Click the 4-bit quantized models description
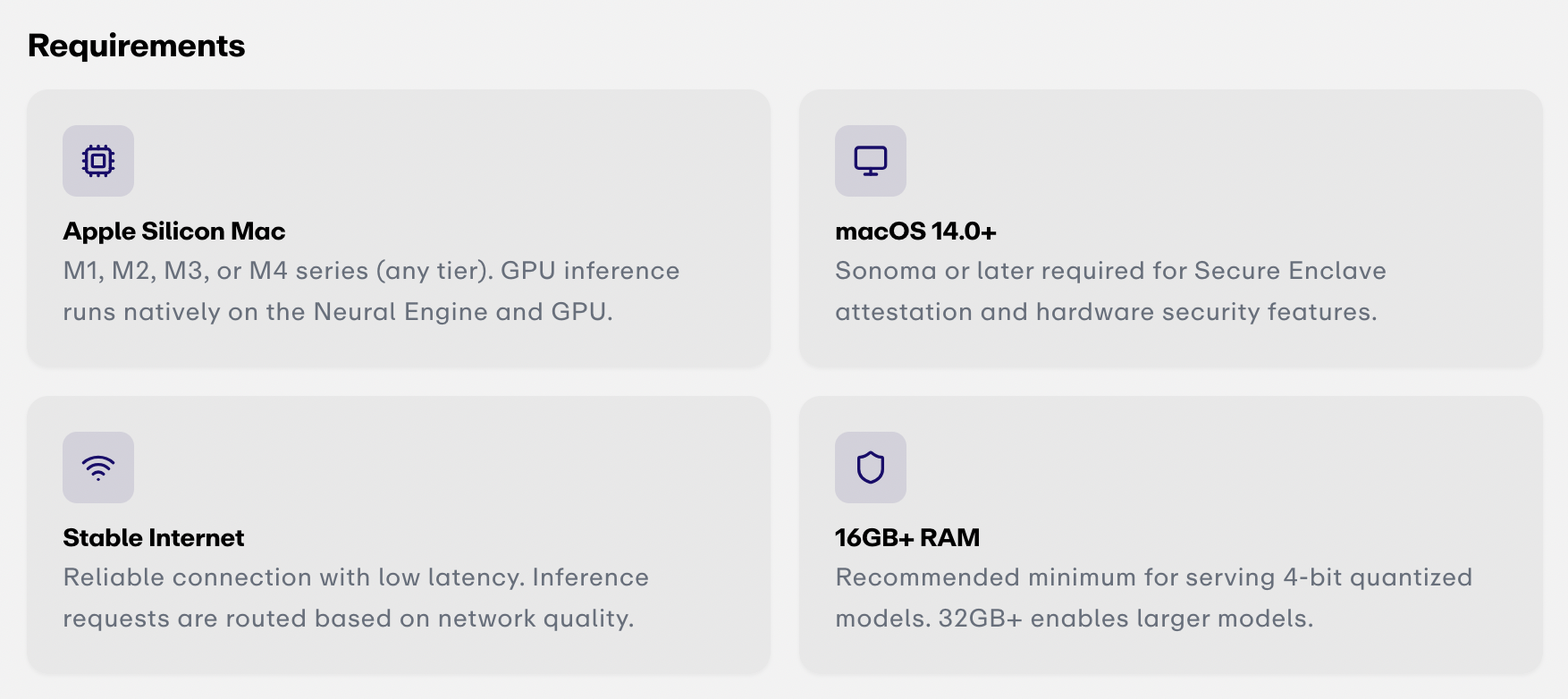The image size is (1568, 699). pyautogui.click(x=1153, y=597)
